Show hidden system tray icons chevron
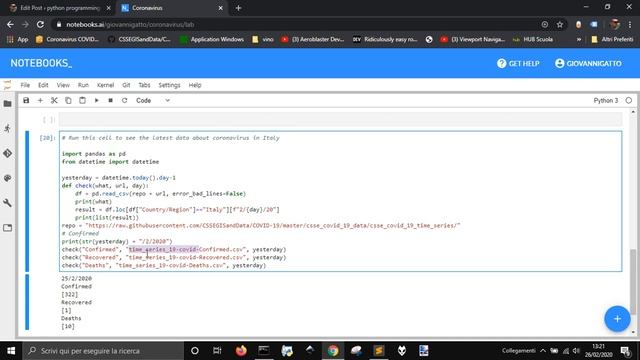The height and width of the screenshot is (360, 640). tap(543, 351)
